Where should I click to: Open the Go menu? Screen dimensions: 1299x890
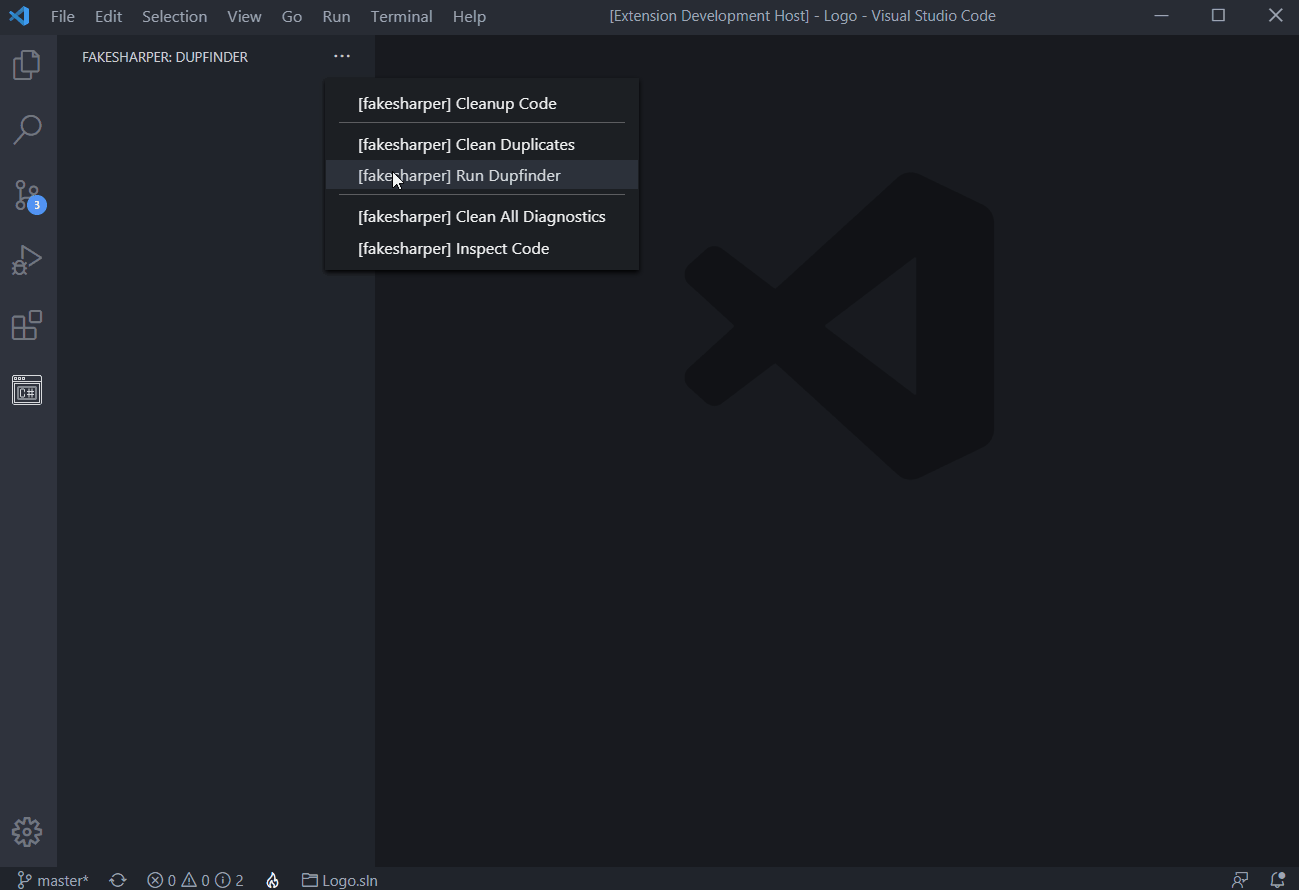point(292,16)
